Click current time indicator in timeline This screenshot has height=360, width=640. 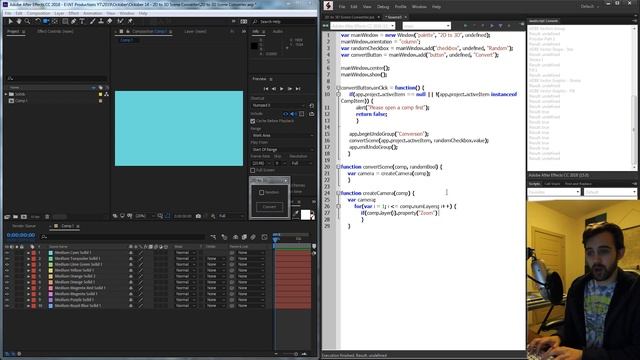point(276,239)
